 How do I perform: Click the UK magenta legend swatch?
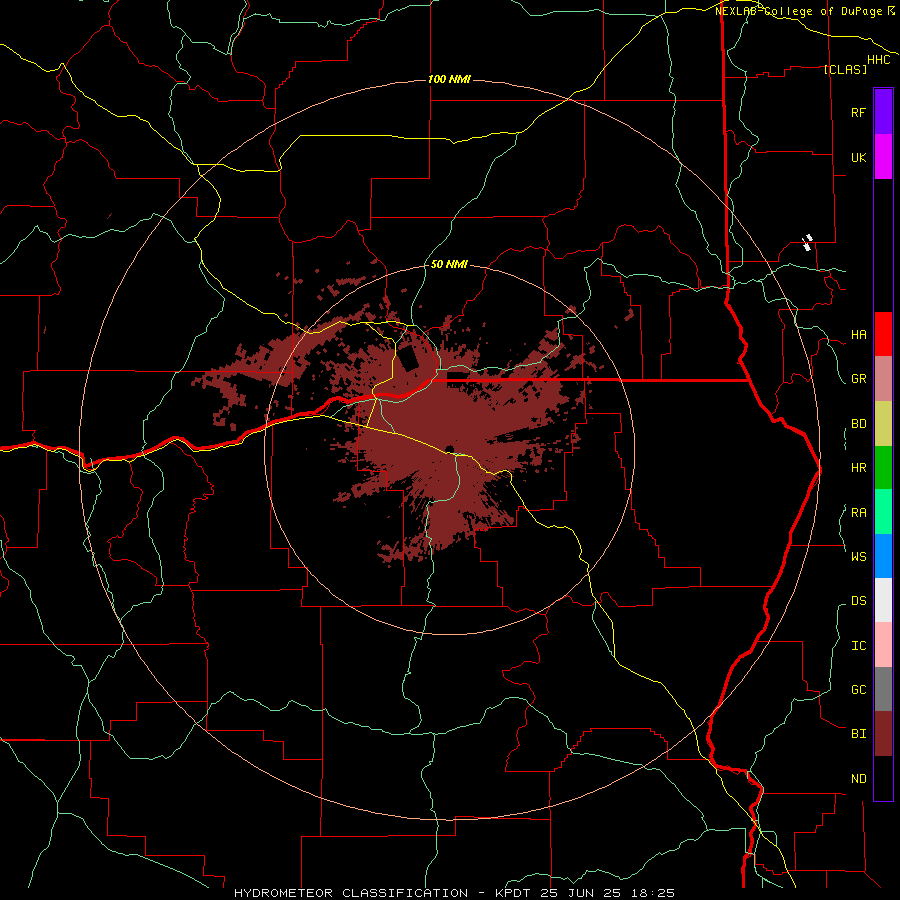click(x=883, y=157)
